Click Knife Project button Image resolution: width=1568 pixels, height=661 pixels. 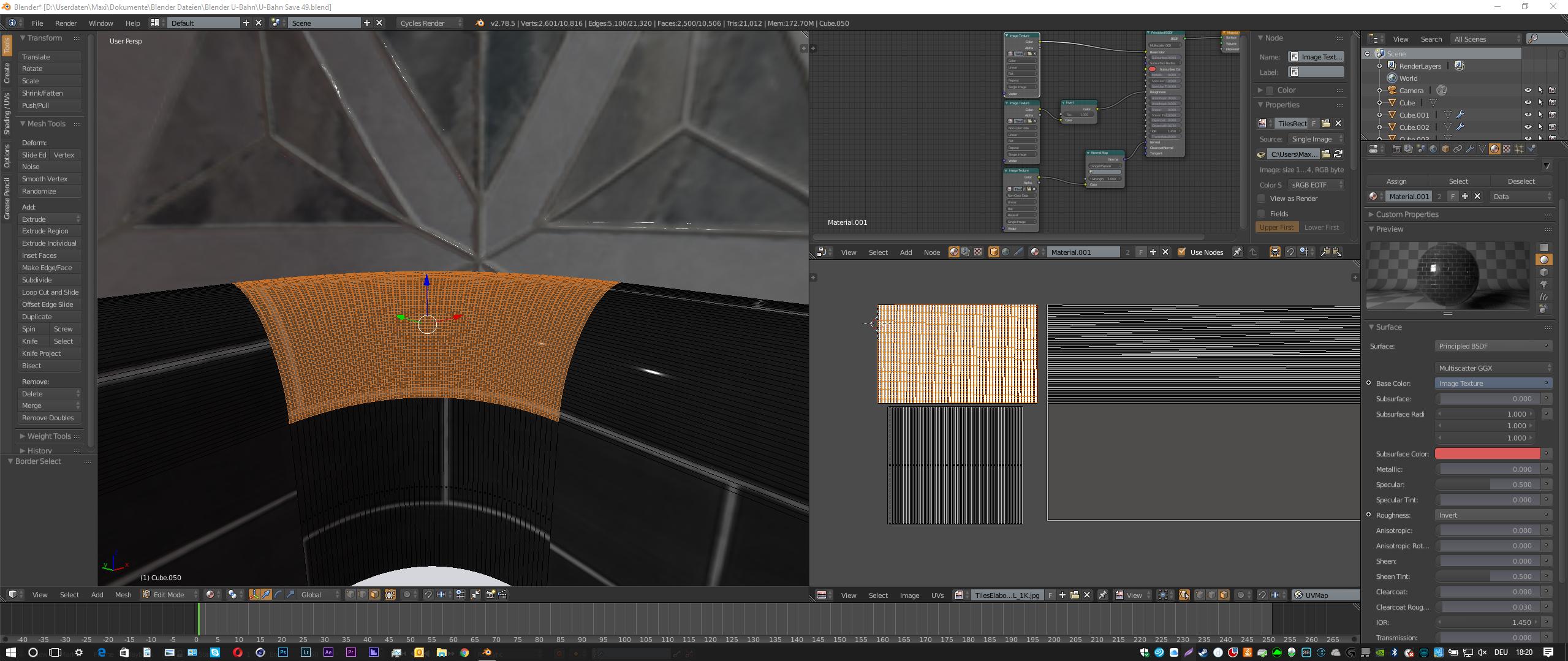(50, 353)
